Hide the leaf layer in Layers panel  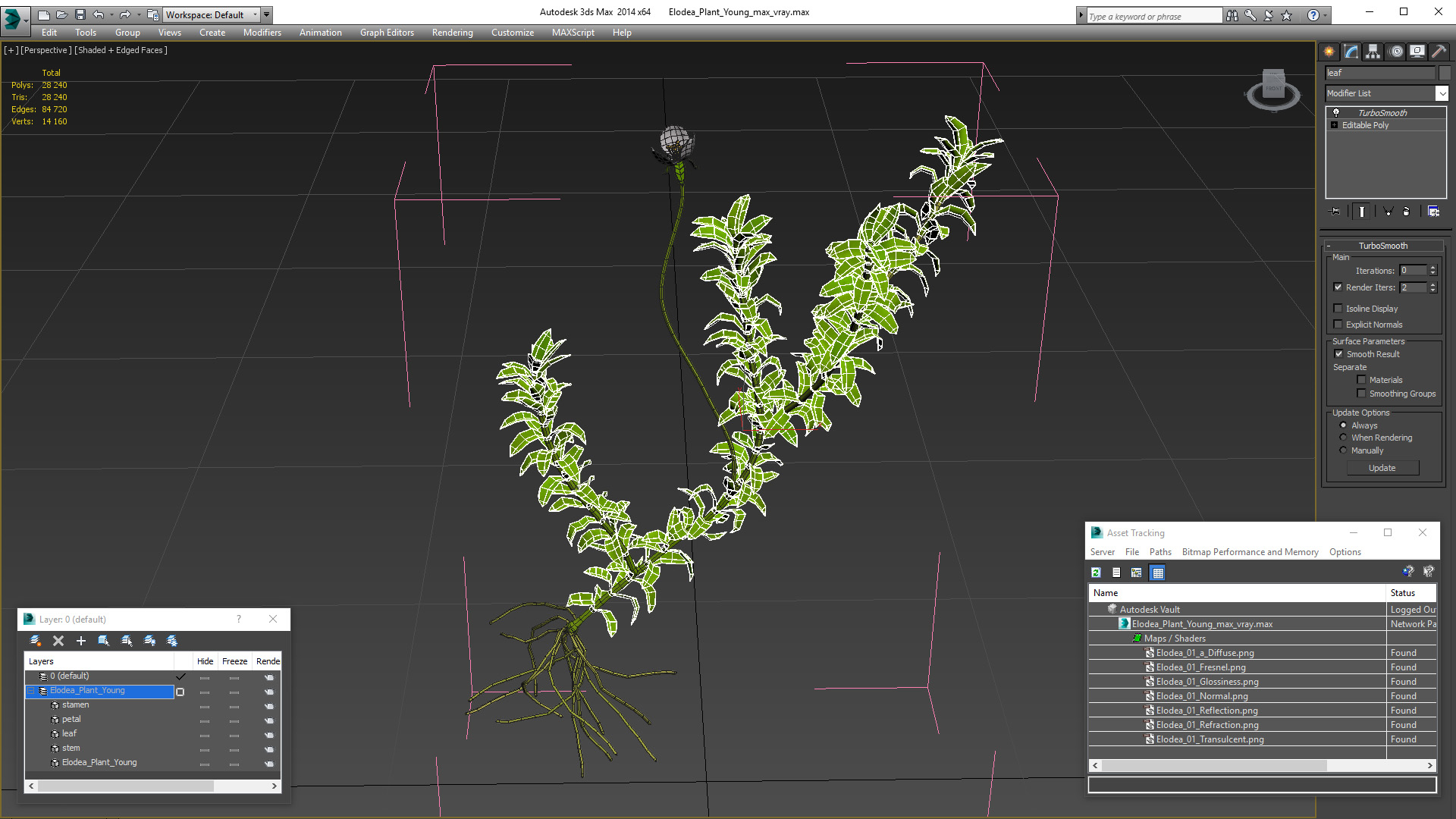[205, 733]
